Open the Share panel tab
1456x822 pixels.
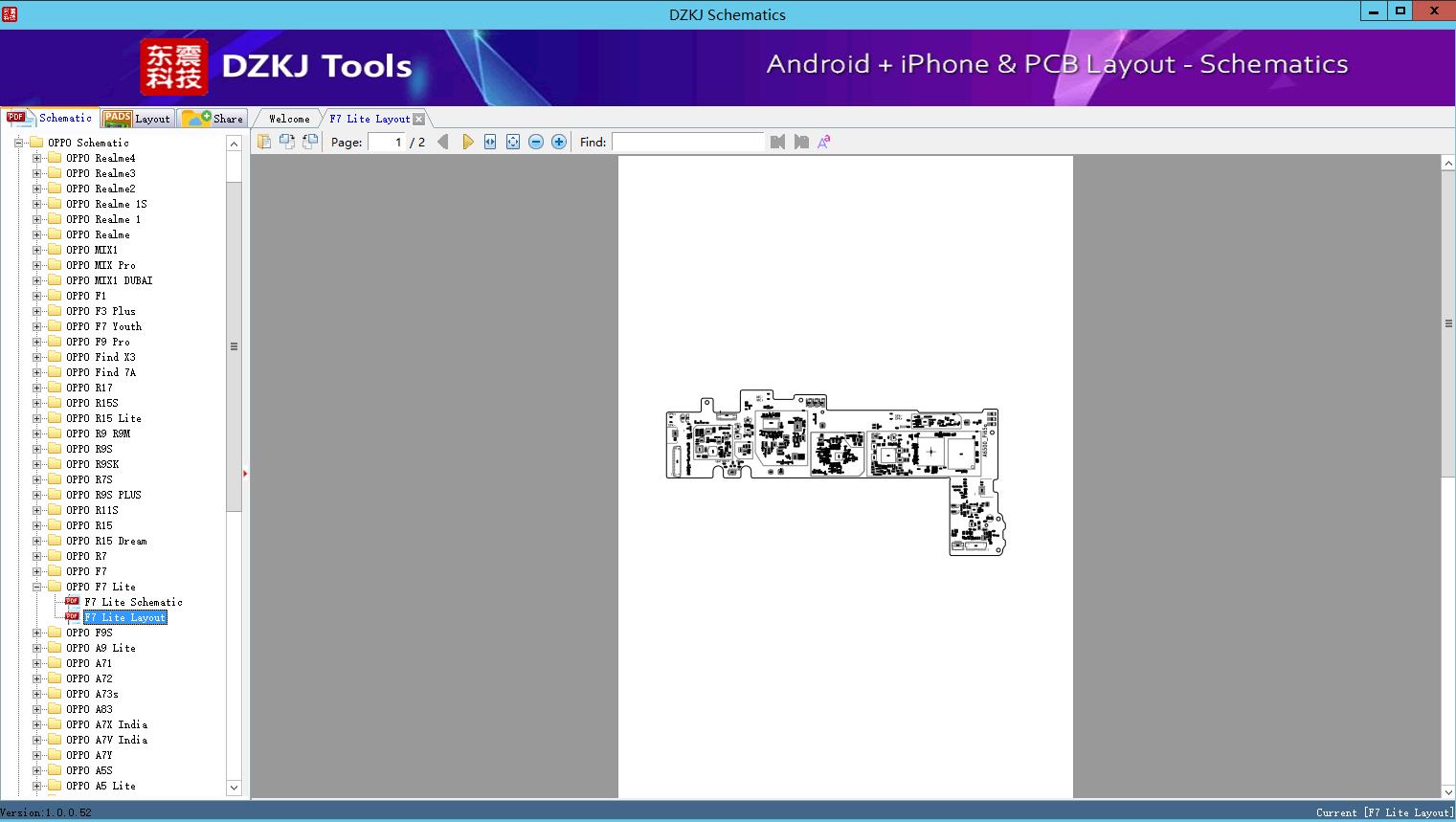pyautogui.click(x=214, y=119)
